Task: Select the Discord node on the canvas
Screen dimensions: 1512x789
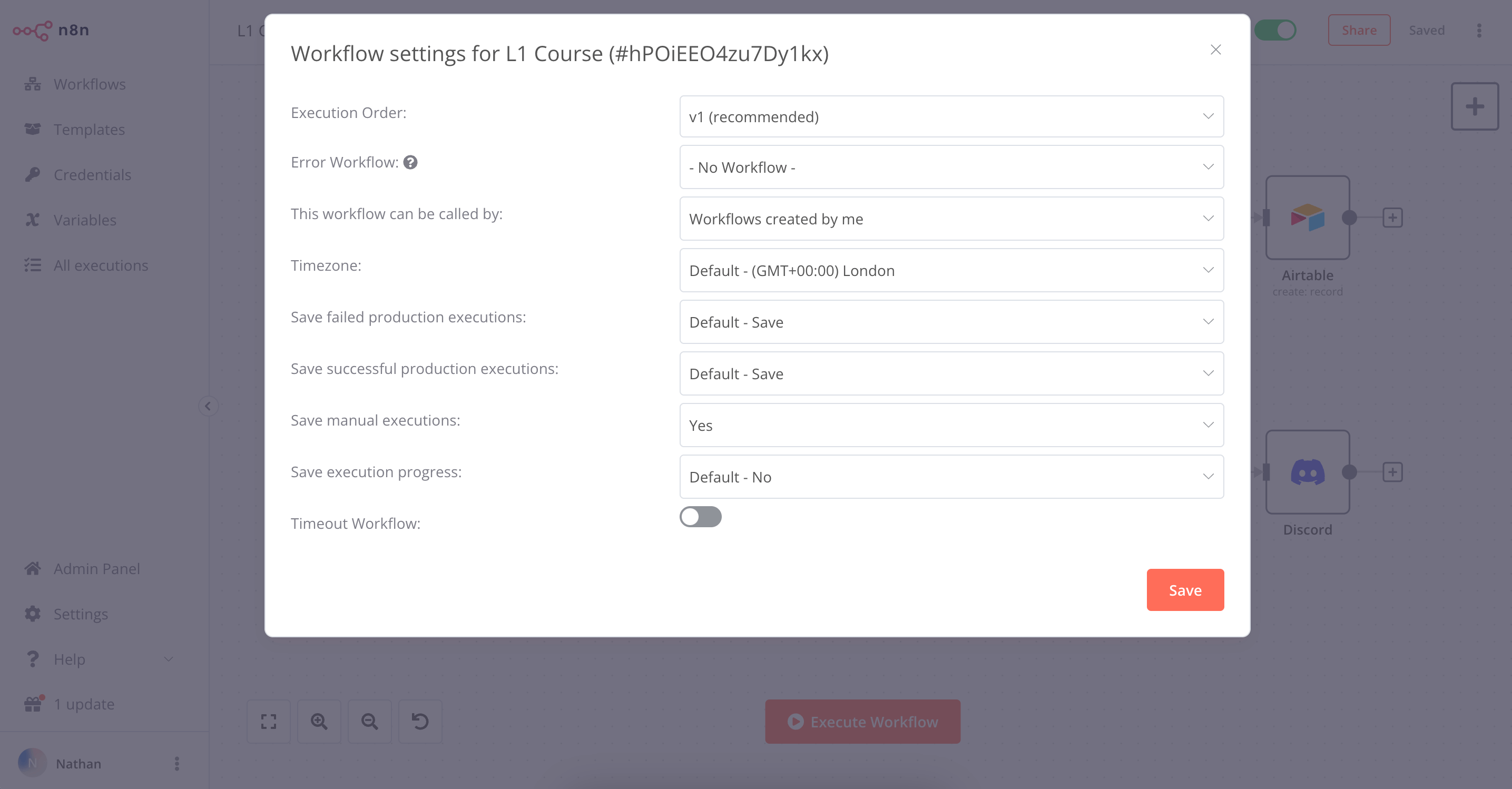Action: pos(1307,472)
